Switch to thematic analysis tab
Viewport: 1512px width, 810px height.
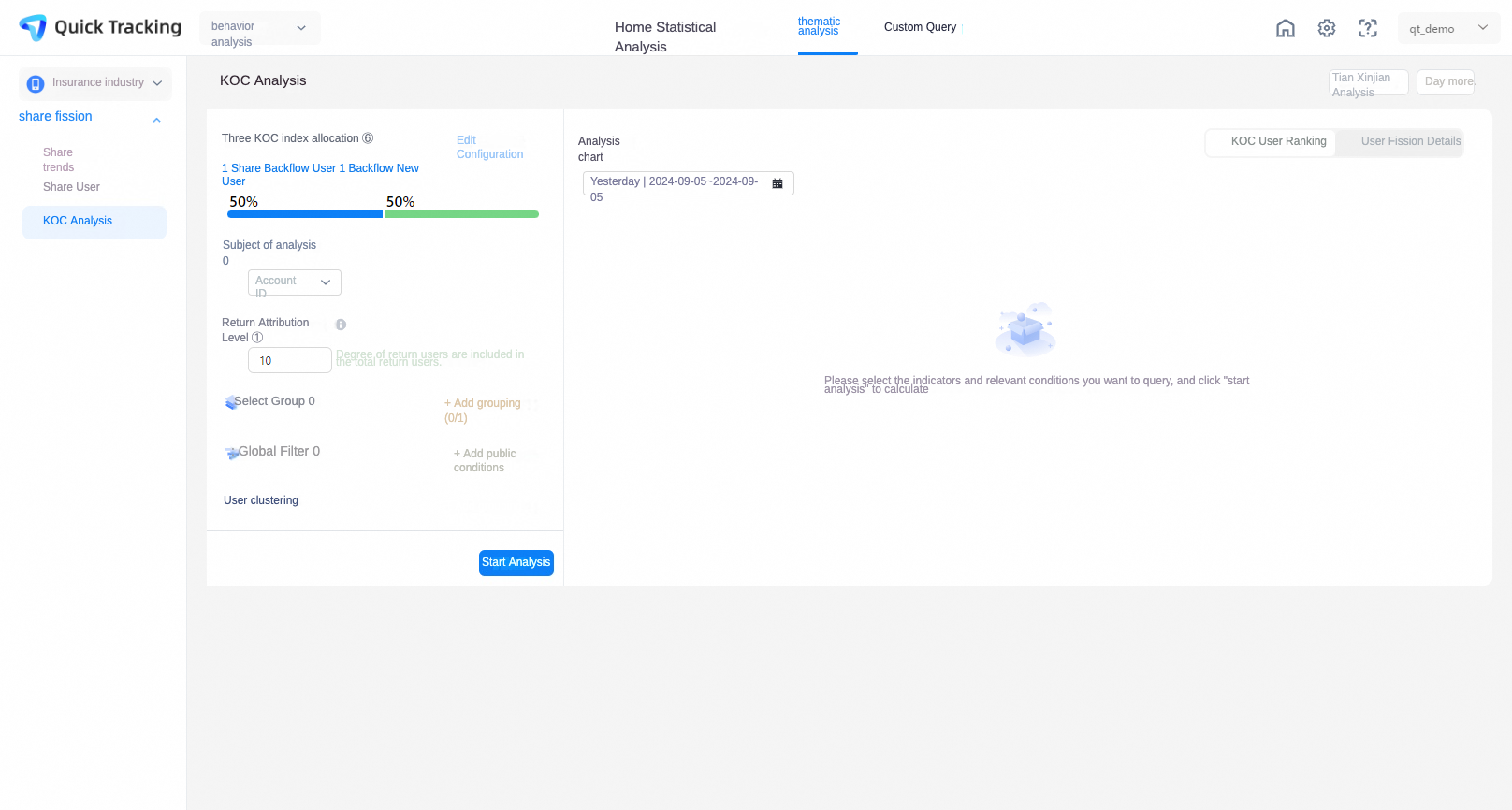pyautogui.click(x=820, y=26)
